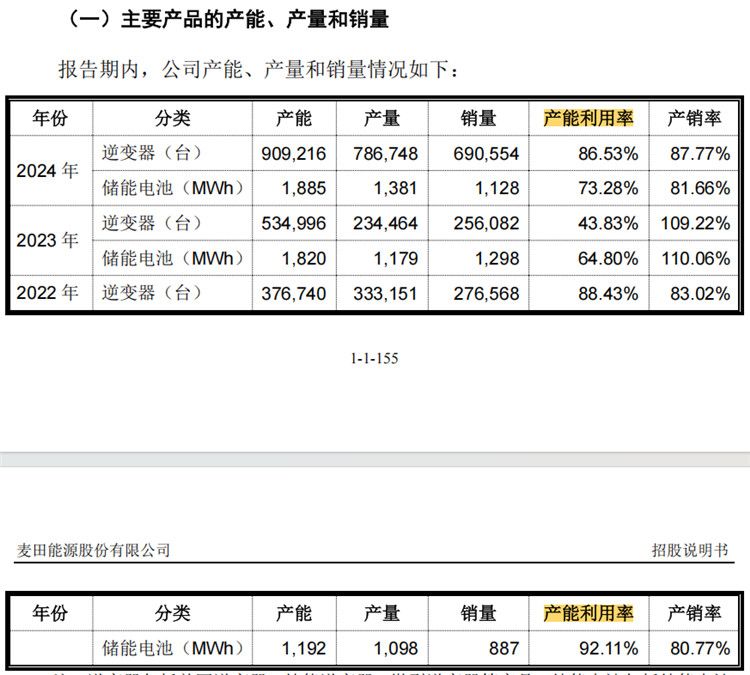Viewport: 750px width, 675px height.
Task: Click 储能电池（MWh） in the 2024 row
Action: coord(172,188)
